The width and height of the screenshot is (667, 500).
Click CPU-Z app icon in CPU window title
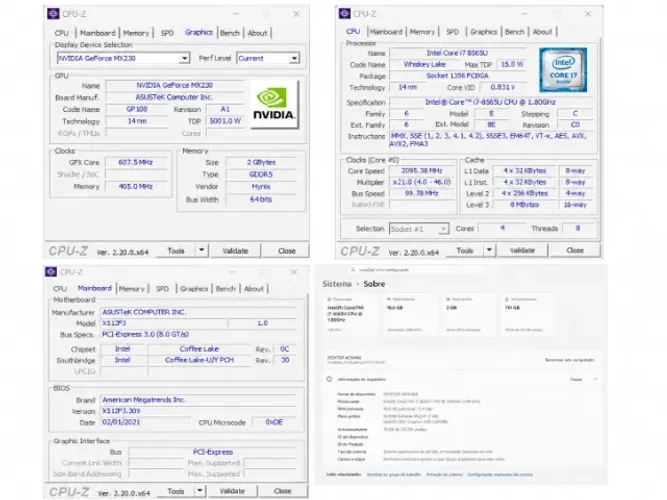click(x=345, y=13)
